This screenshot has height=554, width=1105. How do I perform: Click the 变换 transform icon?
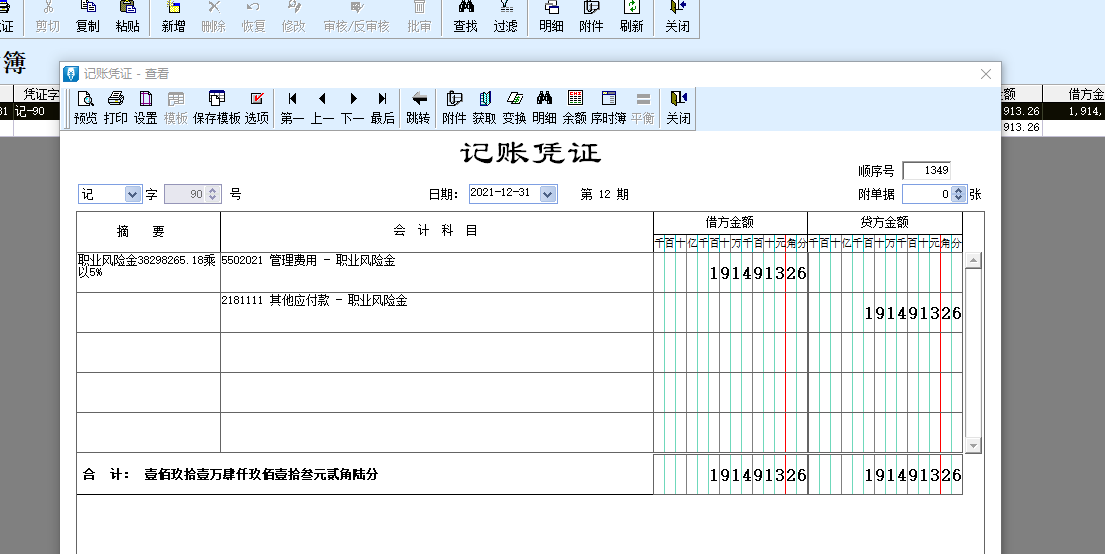click(514, 107)
